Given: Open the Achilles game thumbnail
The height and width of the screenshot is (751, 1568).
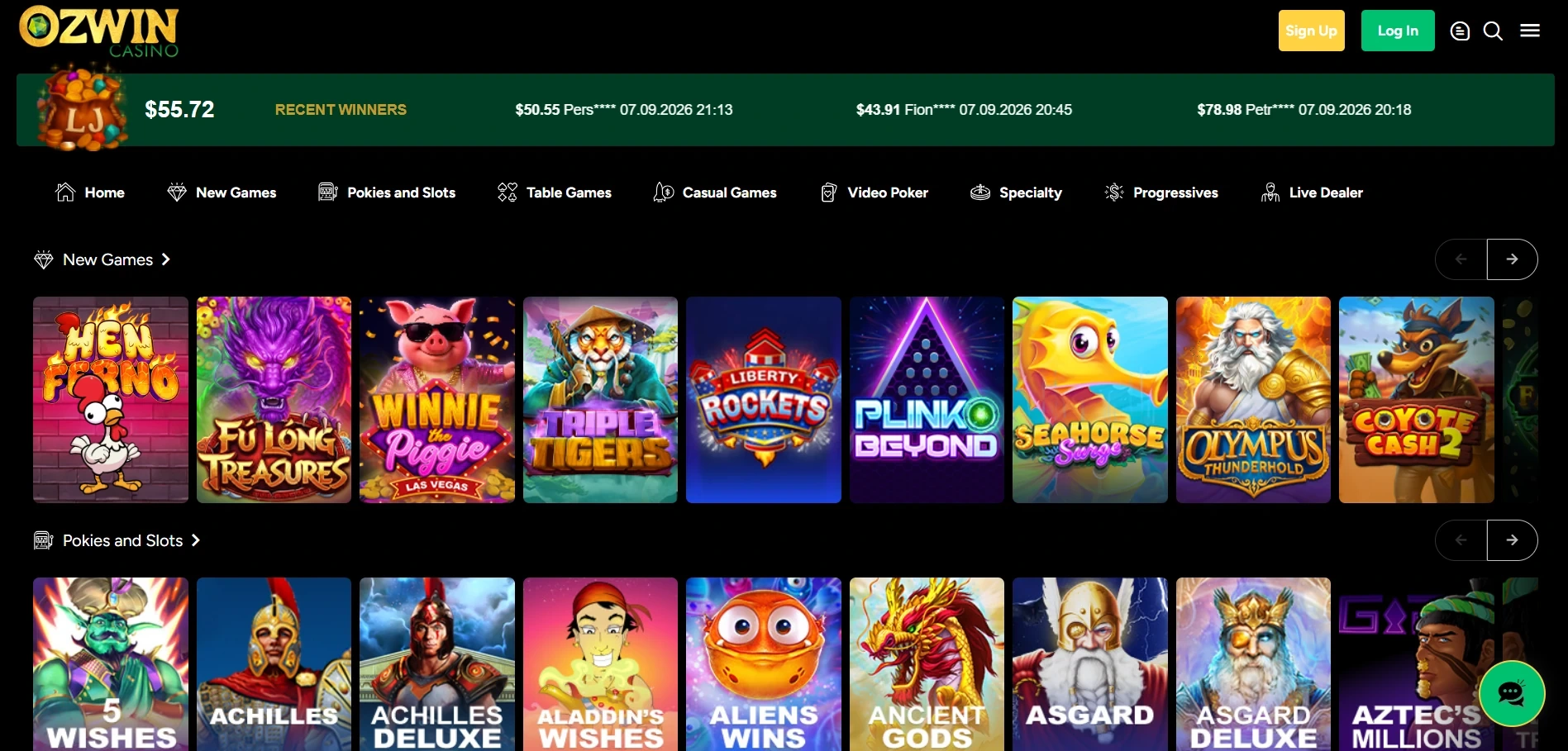Looking at the screenshot, I should coord(274,664).
